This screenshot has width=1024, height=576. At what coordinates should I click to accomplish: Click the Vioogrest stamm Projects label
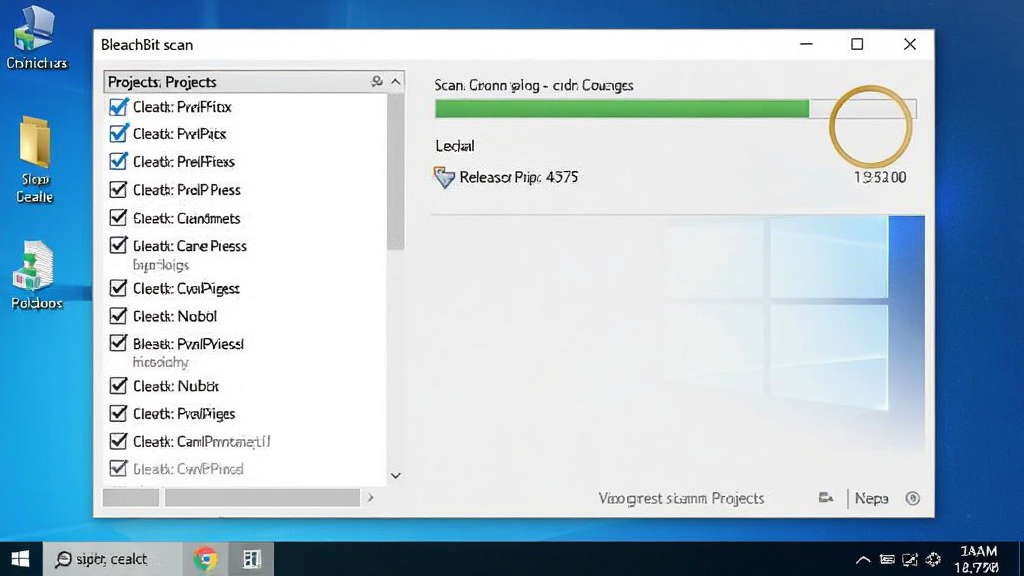pyautogui.click(x=681, y=498)
